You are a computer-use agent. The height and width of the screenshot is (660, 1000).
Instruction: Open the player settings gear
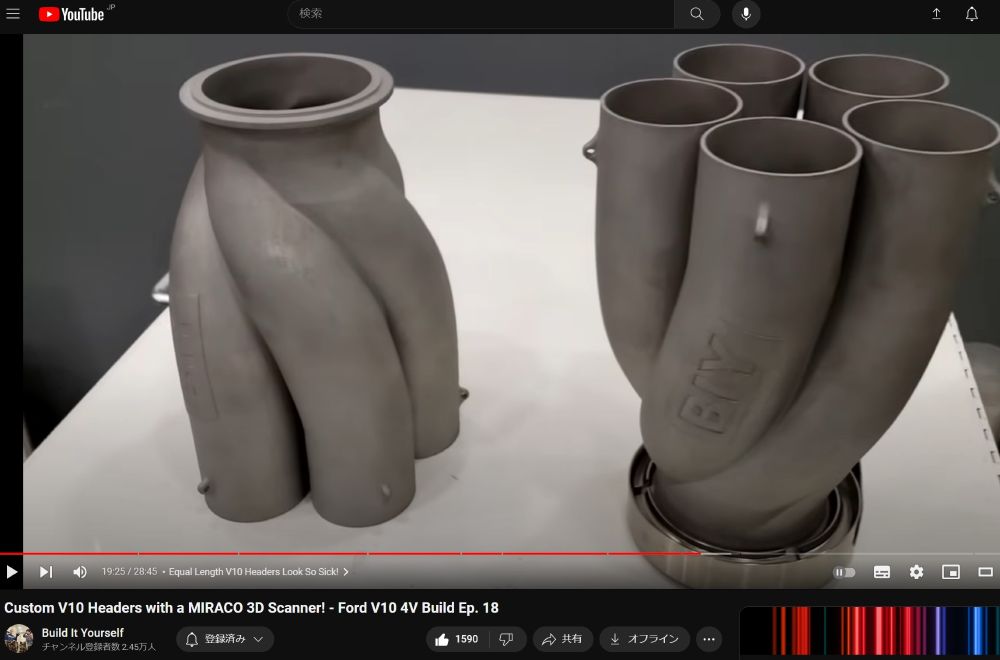[x=916, y=572]
